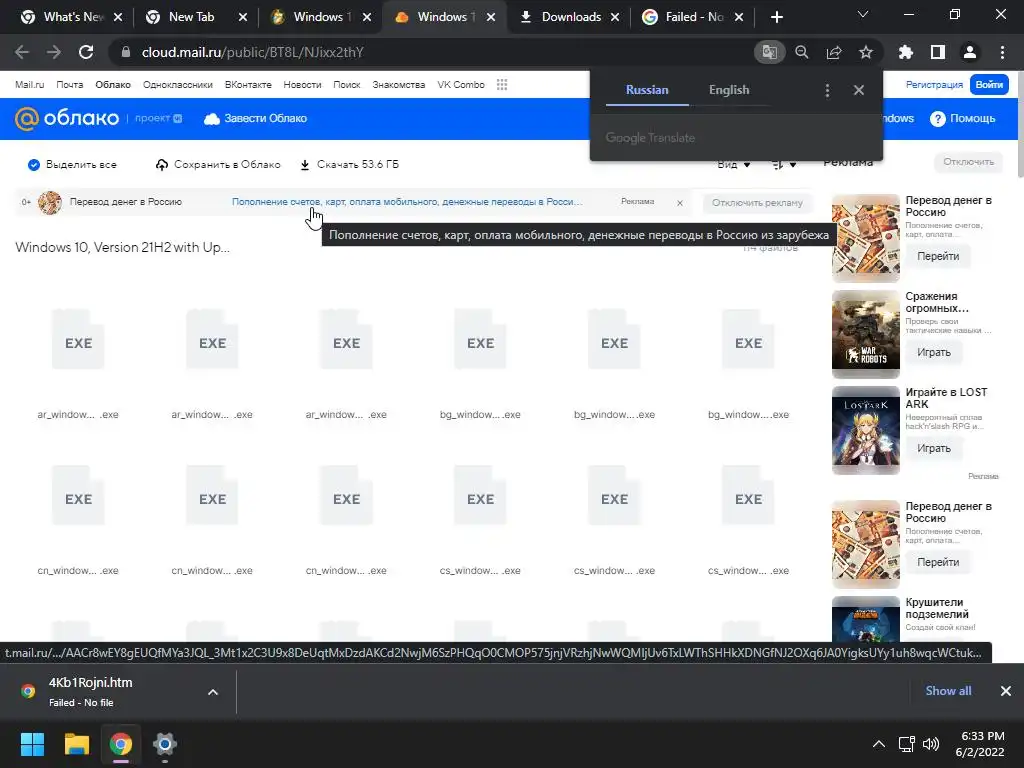Open the Chrome profile avatar icon
Screen dimensions: 1024x768
click(970, 52)
